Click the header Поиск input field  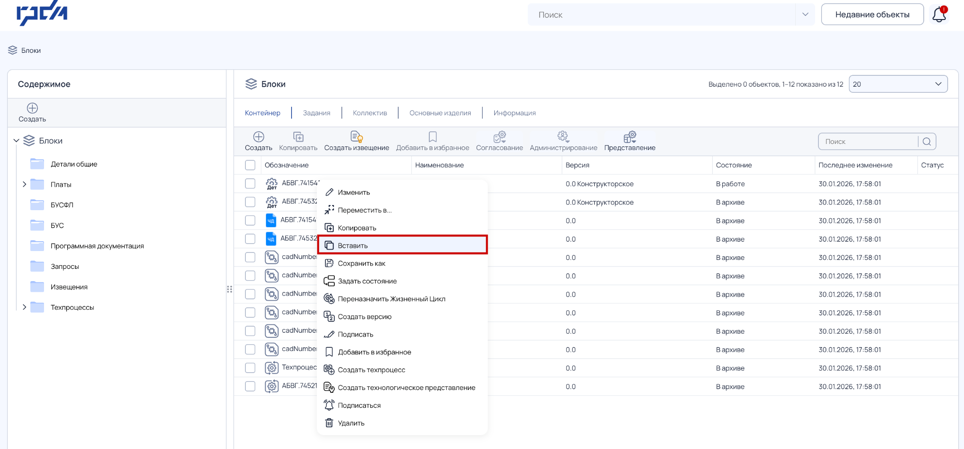[662, 14]
